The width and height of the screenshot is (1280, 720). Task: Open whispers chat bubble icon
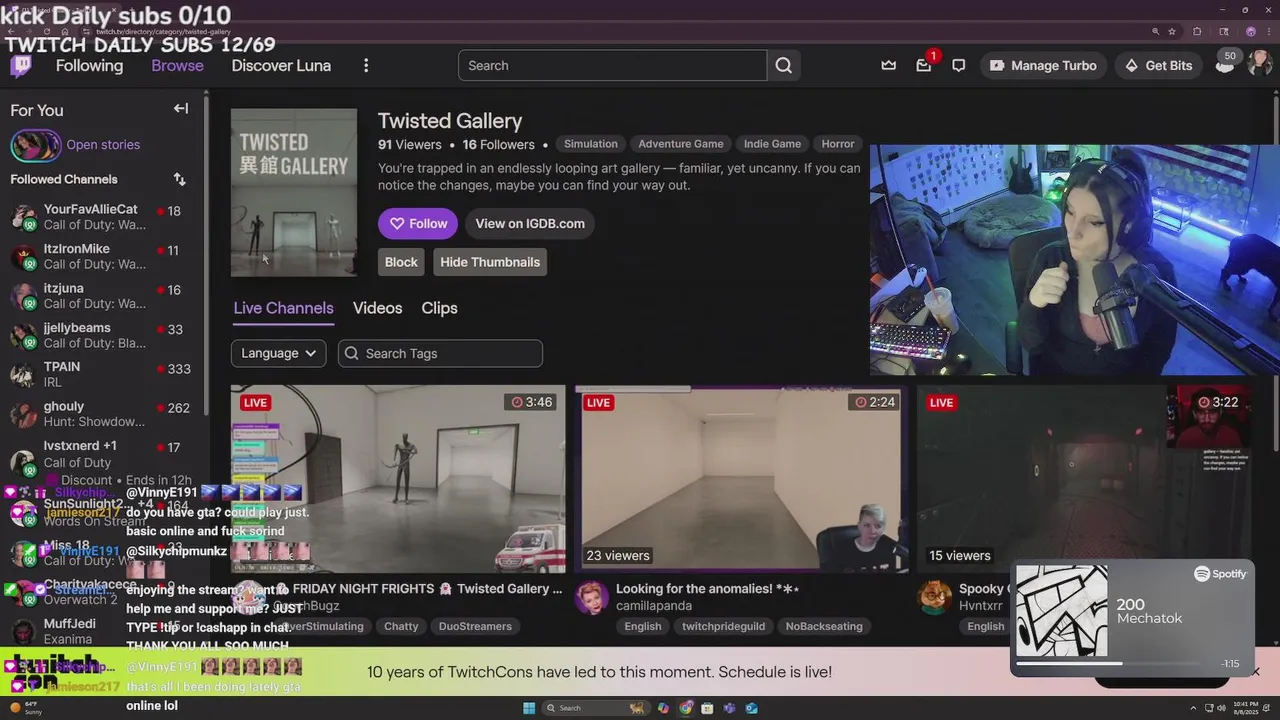958,65
